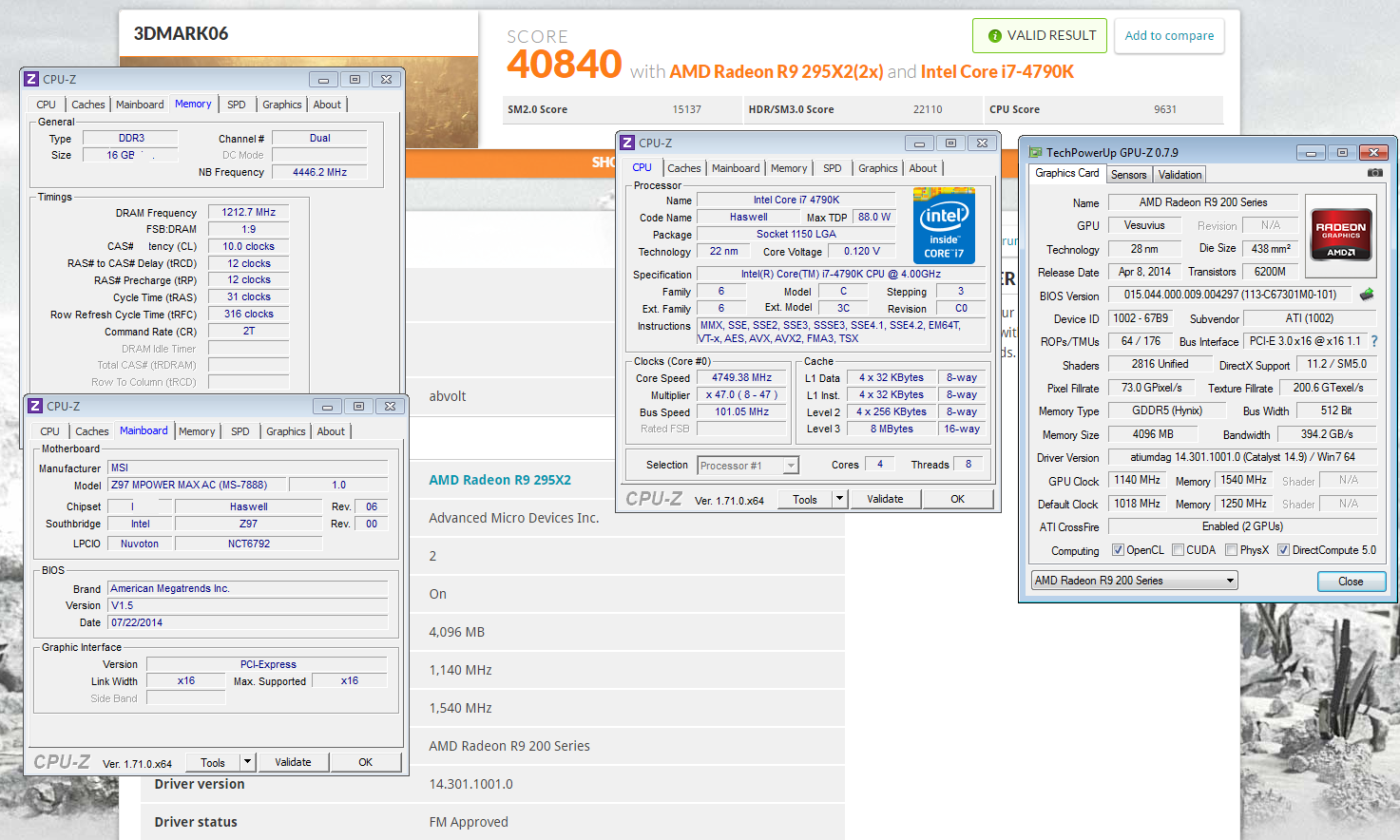This screenshot has height=840, width=1400.
Task: Click NB Frequency 4446.2 MHz field
Action: coord(319,172)
